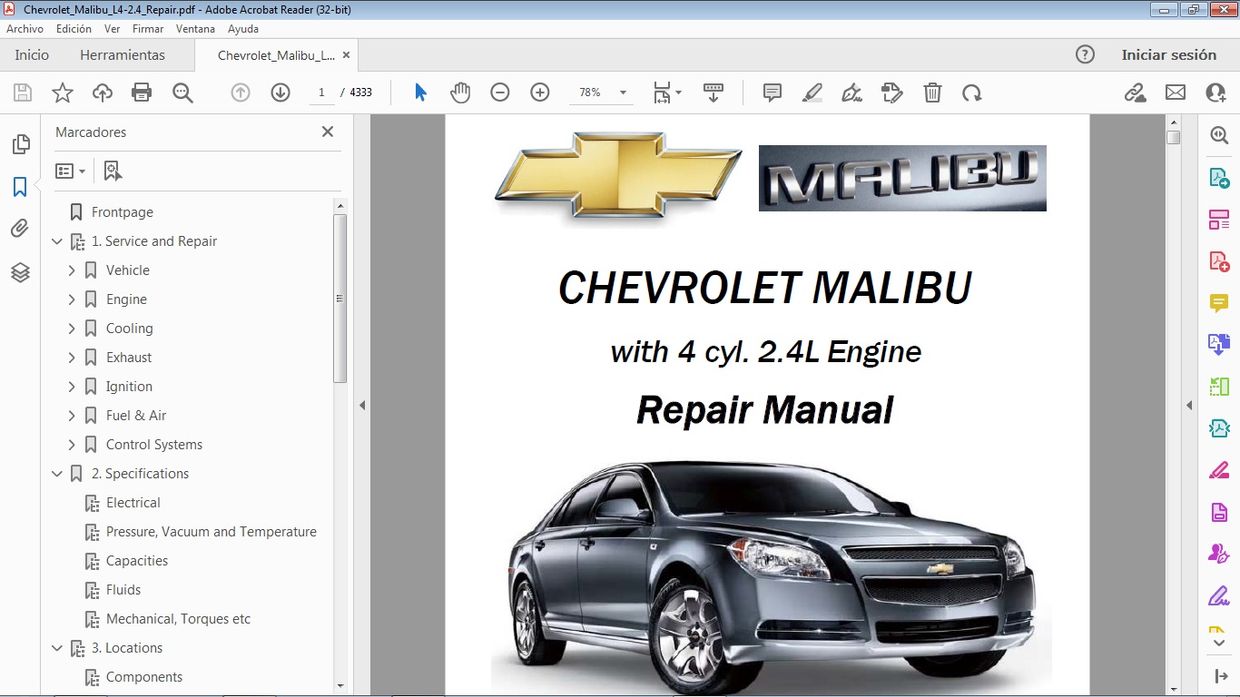Toggle the Bookmarks panel visibility
1240x697 pixels.
(21, 185)
